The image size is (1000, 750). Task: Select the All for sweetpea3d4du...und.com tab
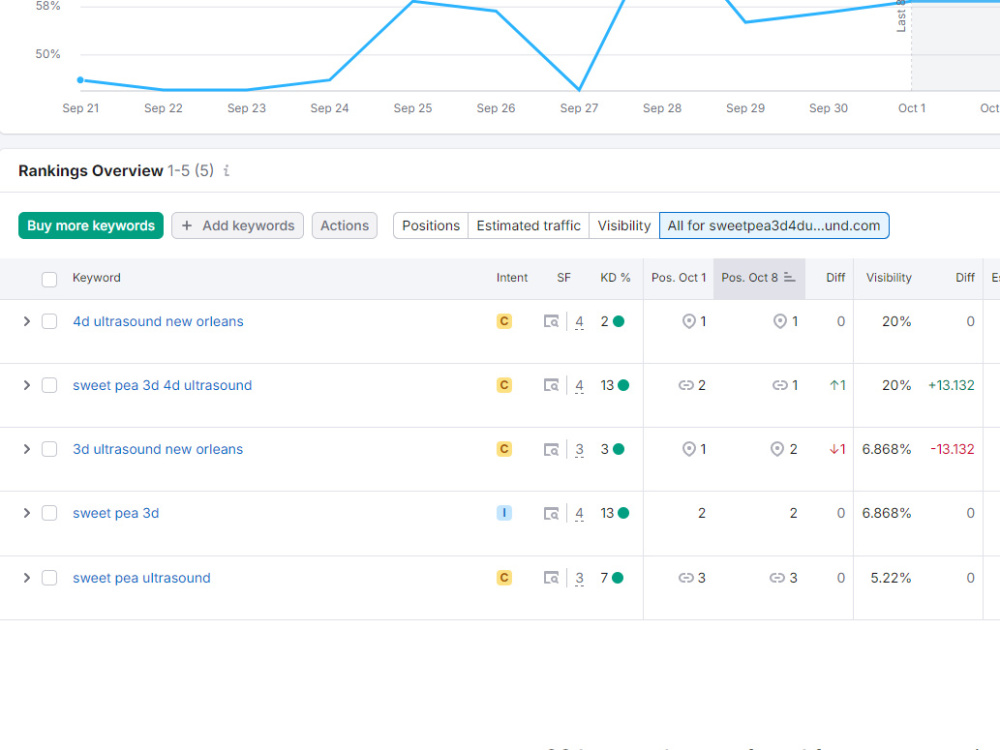(x=774, y=226)
